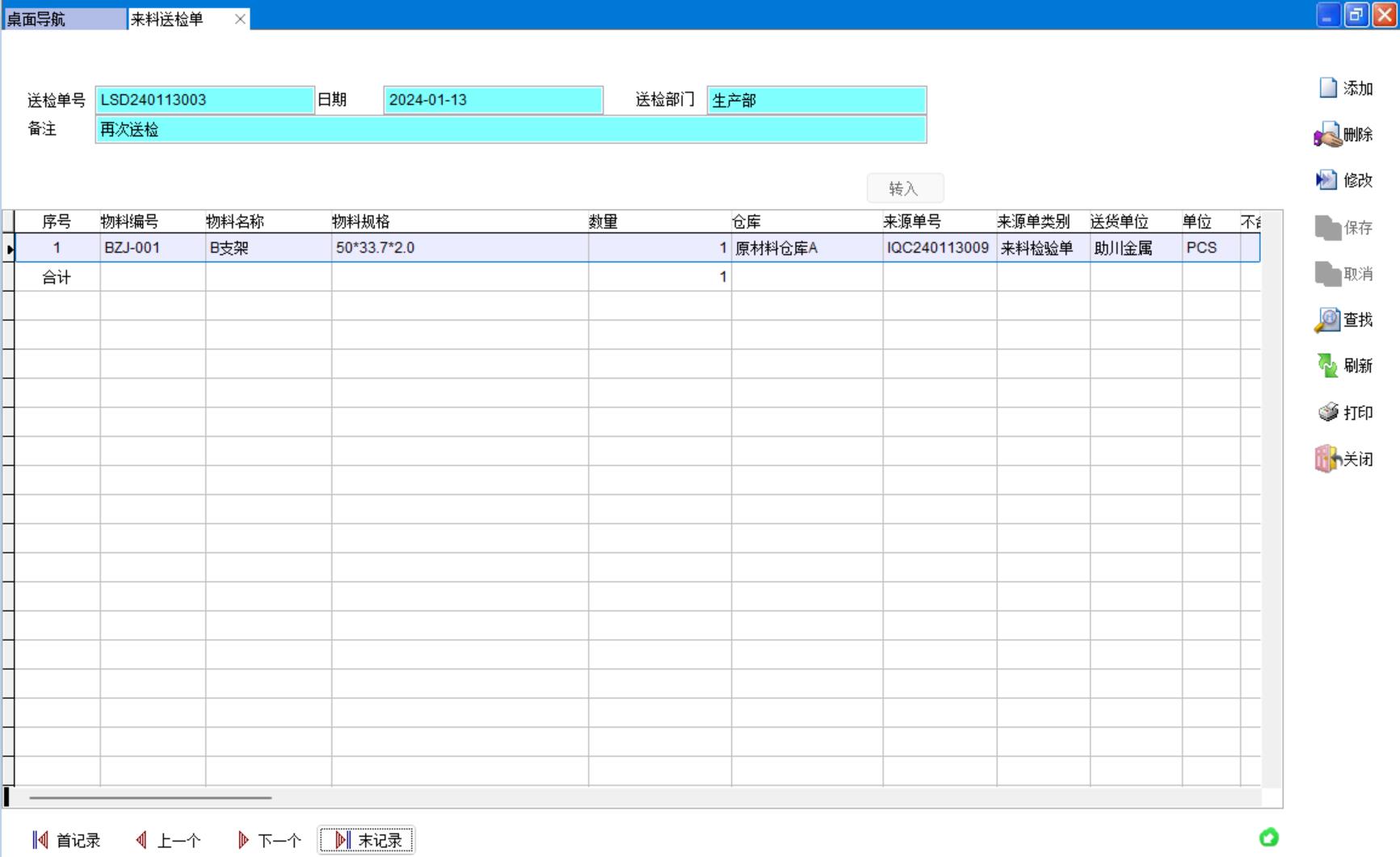
Task: Click the 日期 field showing 2024-01-13
Action: (492, 100)
